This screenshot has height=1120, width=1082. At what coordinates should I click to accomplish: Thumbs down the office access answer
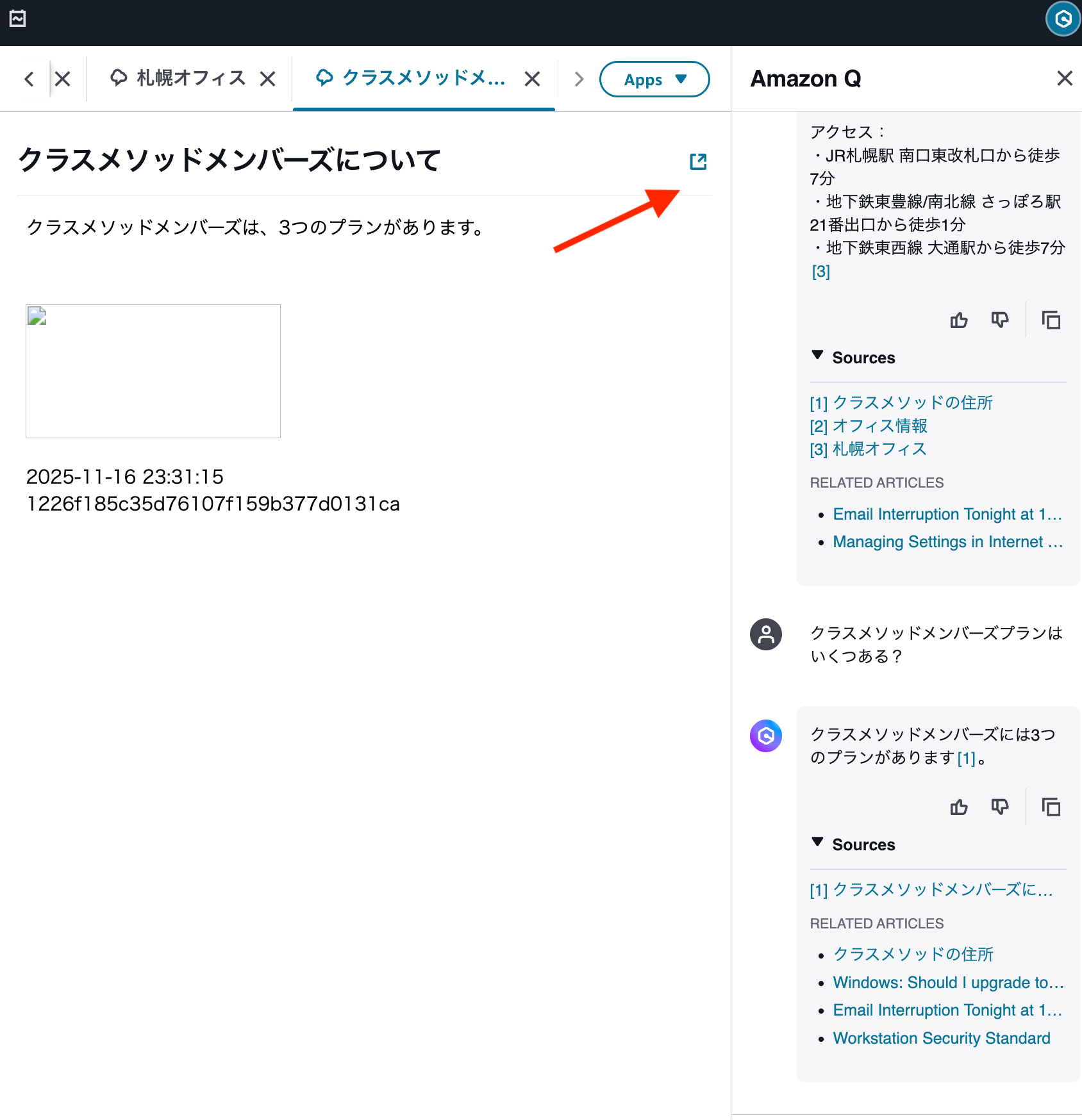coord(999,320)
